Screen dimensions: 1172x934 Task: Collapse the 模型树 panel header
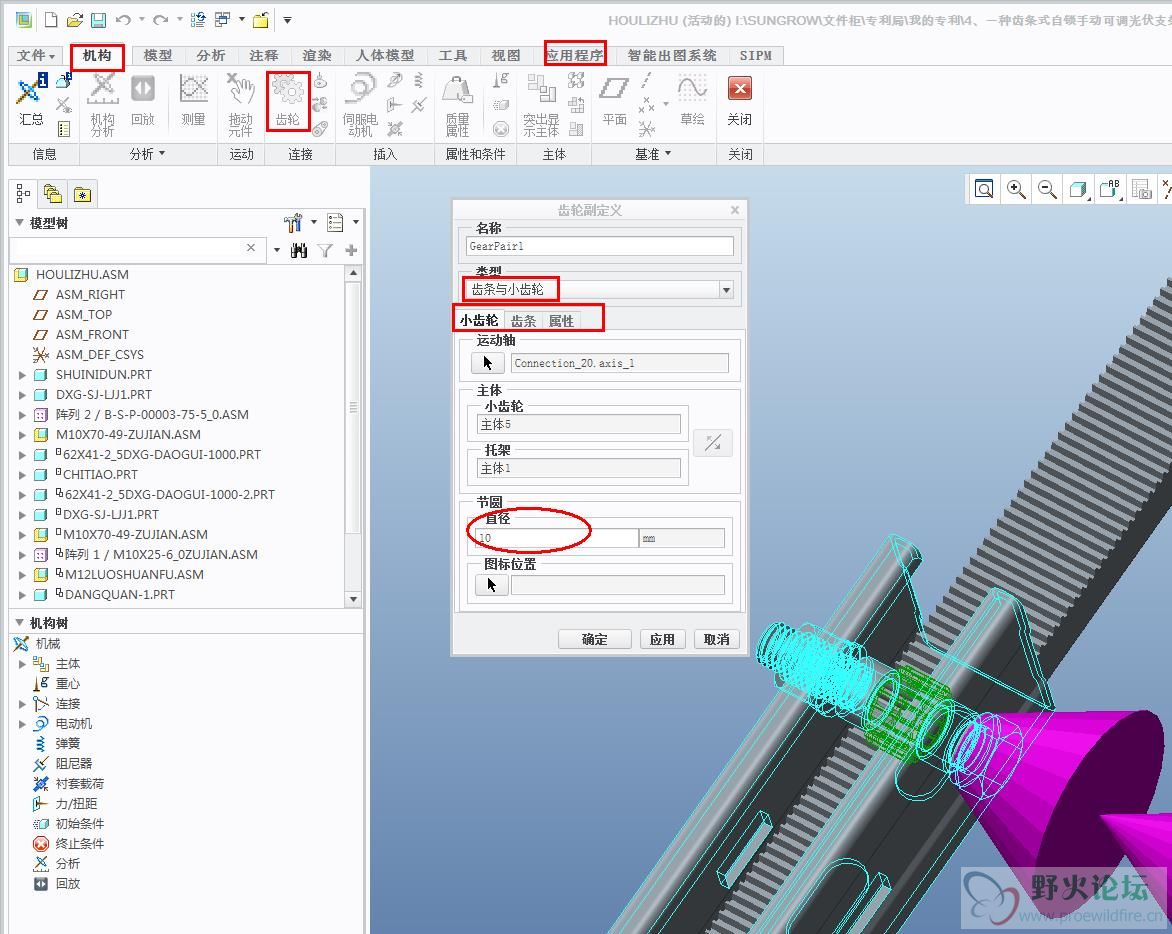19,223
